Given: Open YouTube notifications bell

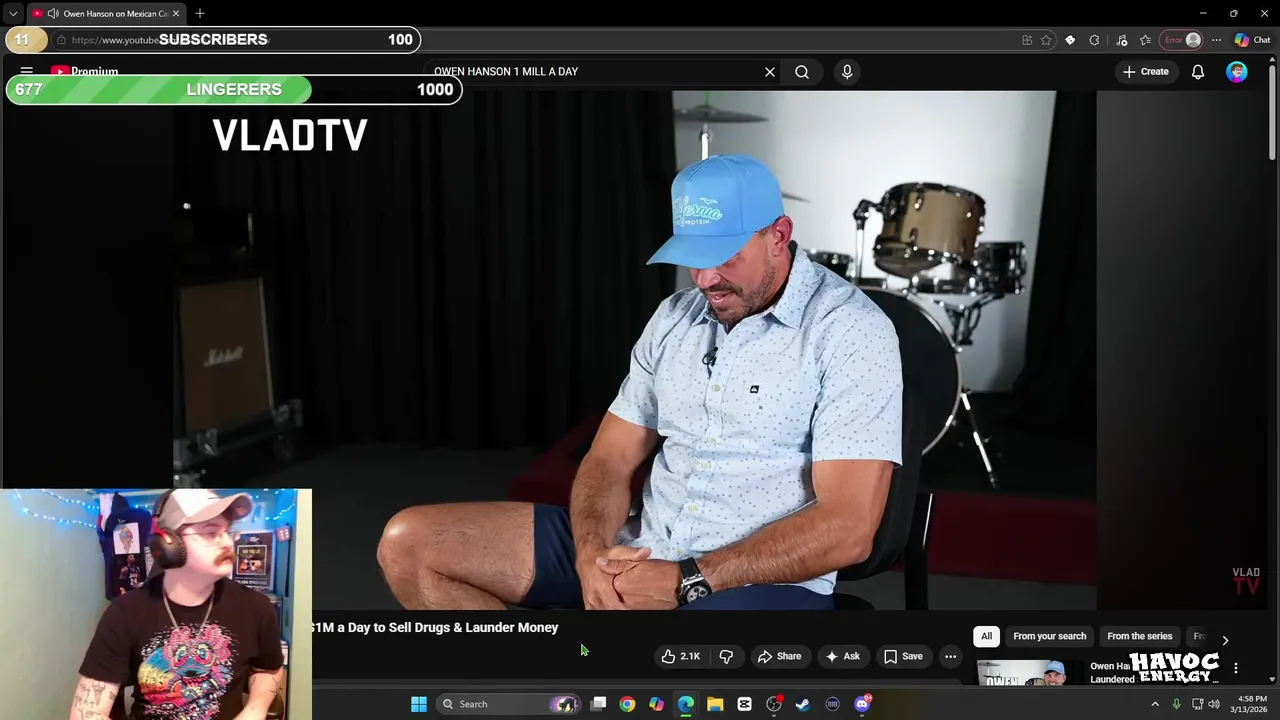Looking at the screenshot, I should pos(1198,72).
